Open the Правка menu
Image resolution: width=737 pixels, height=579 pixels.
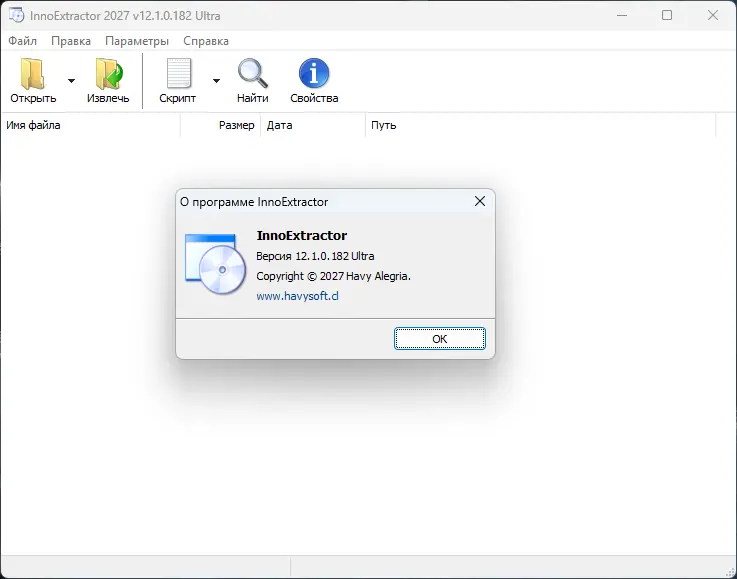71,41
